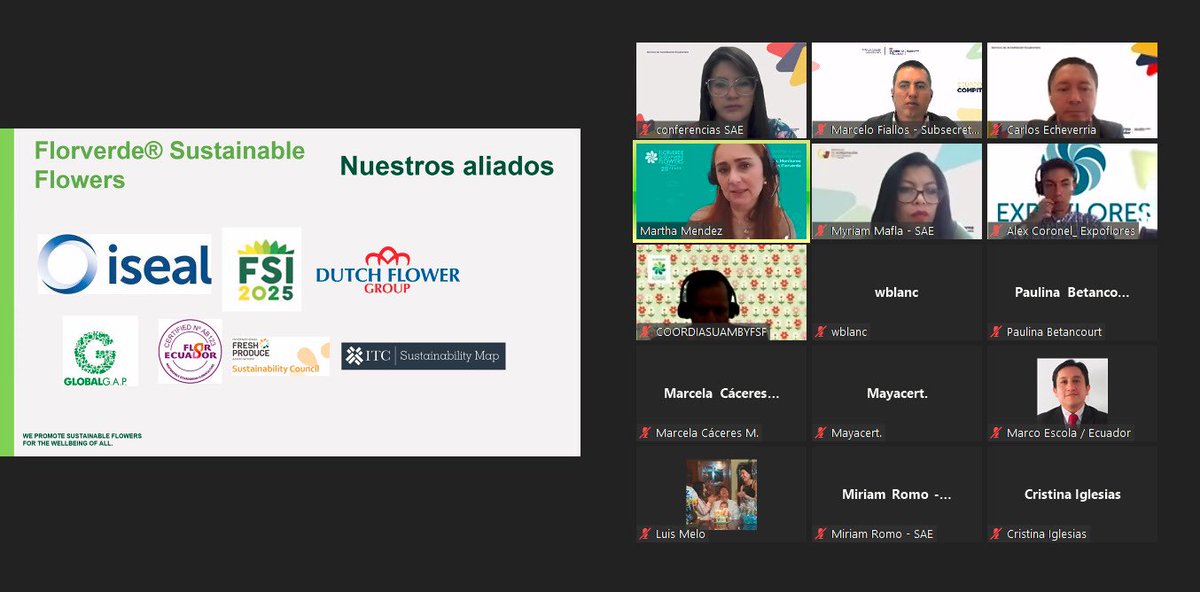1200x592 pixels.
Task: Click the muted mic icon beside Carlos Echeverria
Action: (997, 130)
